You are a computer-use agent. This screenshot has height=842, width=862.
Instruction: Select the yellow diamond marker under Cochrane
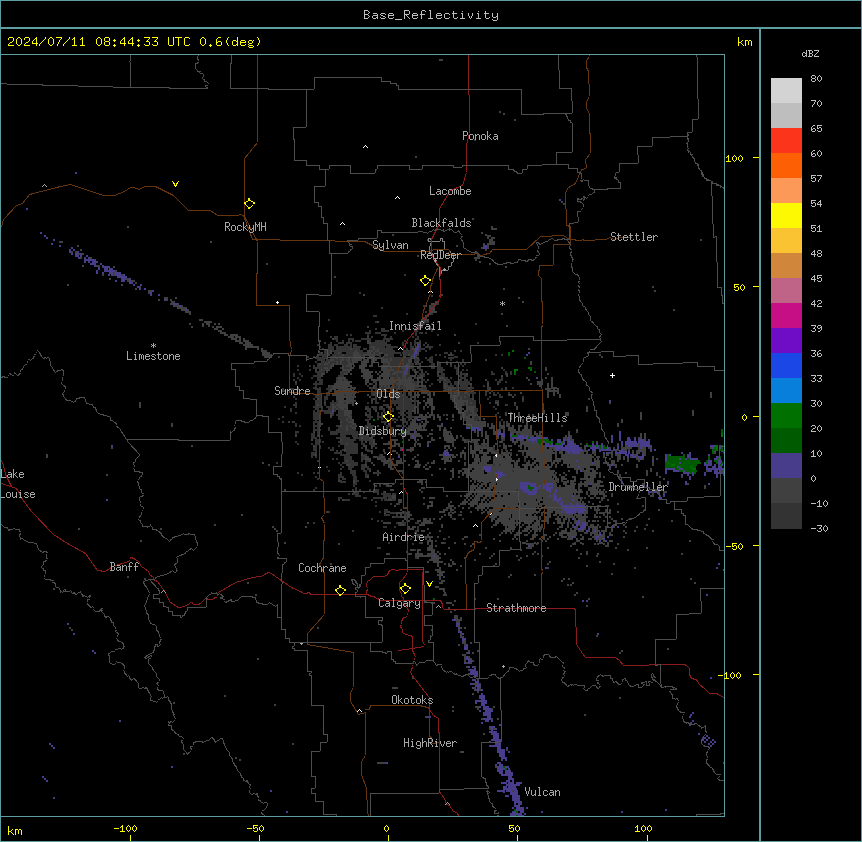pos(340,590)
